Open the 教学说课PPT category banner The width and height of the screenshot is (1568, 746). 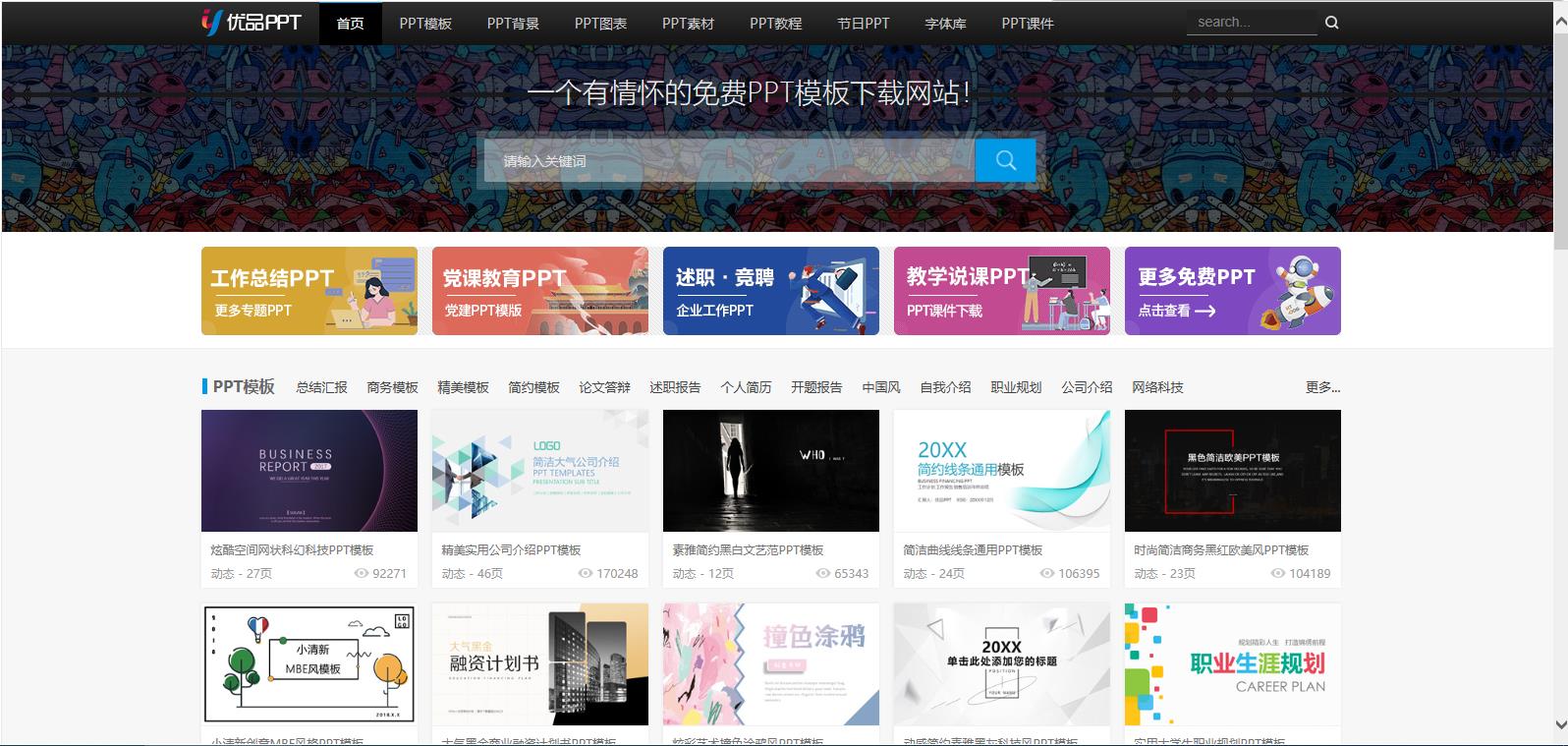point(1001,291)
